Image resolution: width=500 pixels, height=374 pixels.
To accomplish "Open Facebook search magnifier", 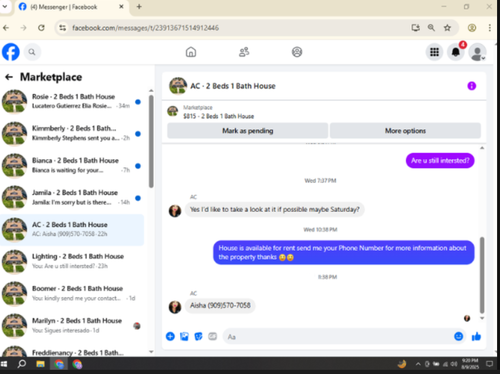I will coord(32,52).
